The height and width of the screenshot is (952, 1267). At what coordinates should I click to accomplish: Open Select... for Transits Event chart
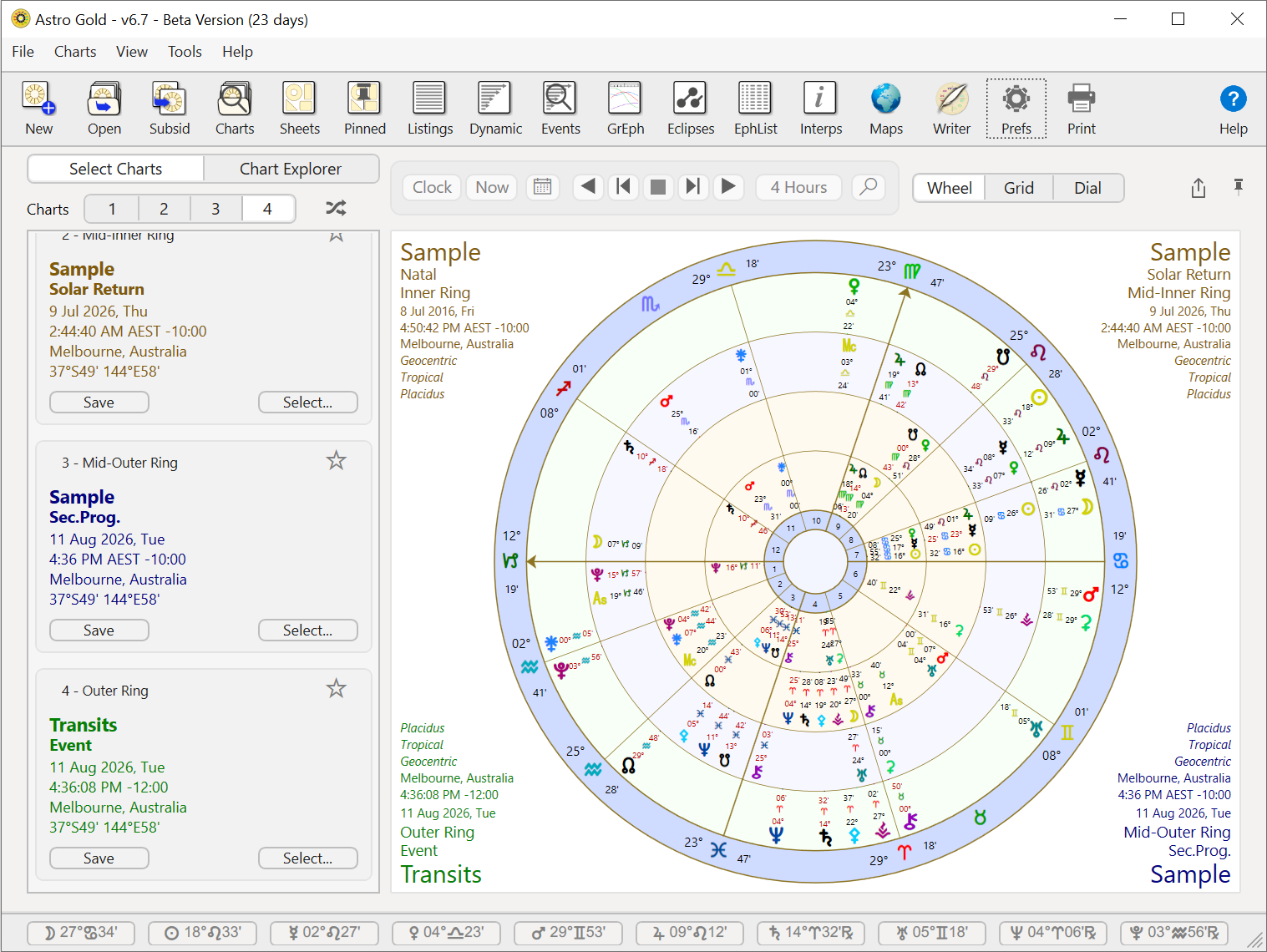pyautogui.click(x=308, y=858)
